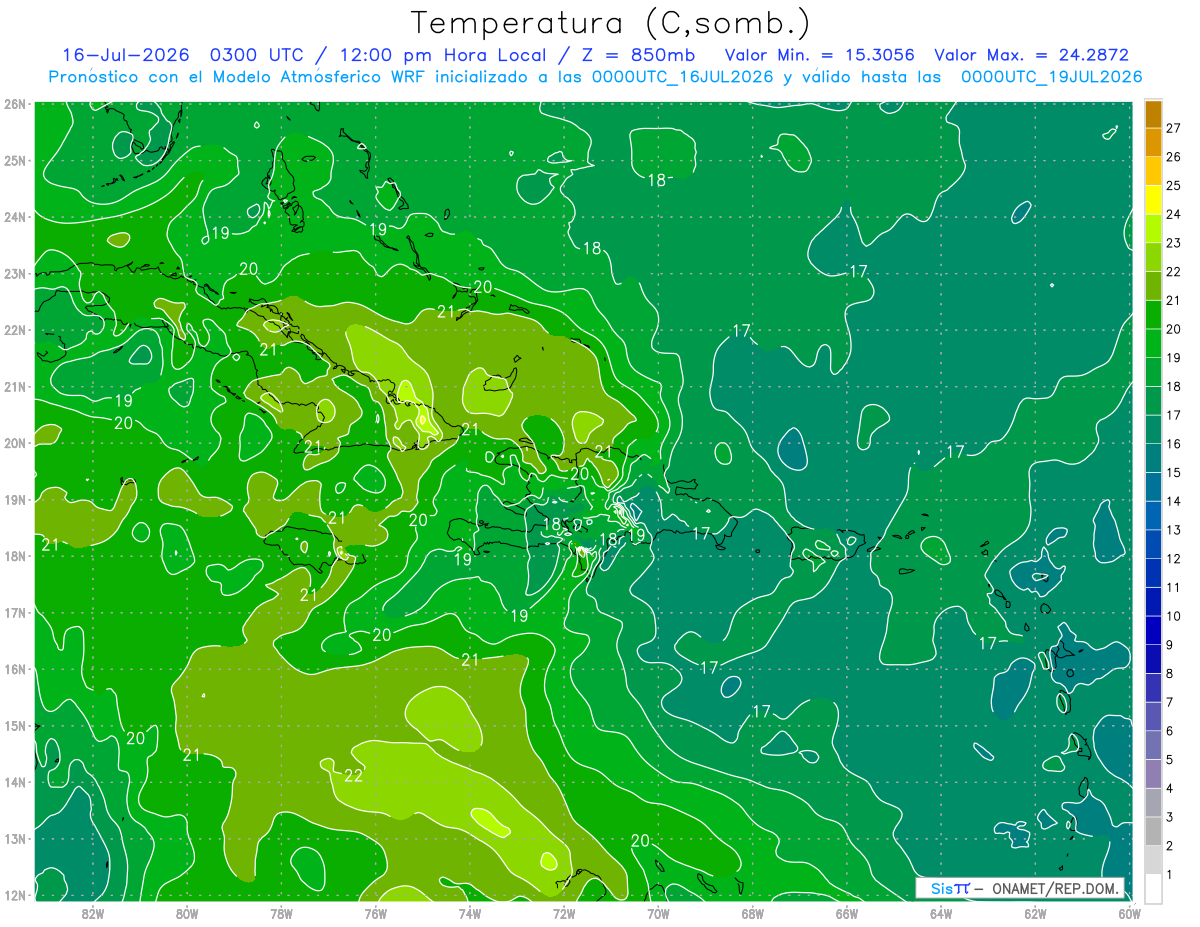Select the pressure level "Z = 850mb"
This screenshot has width=1200, height=927.
point(638,55)
